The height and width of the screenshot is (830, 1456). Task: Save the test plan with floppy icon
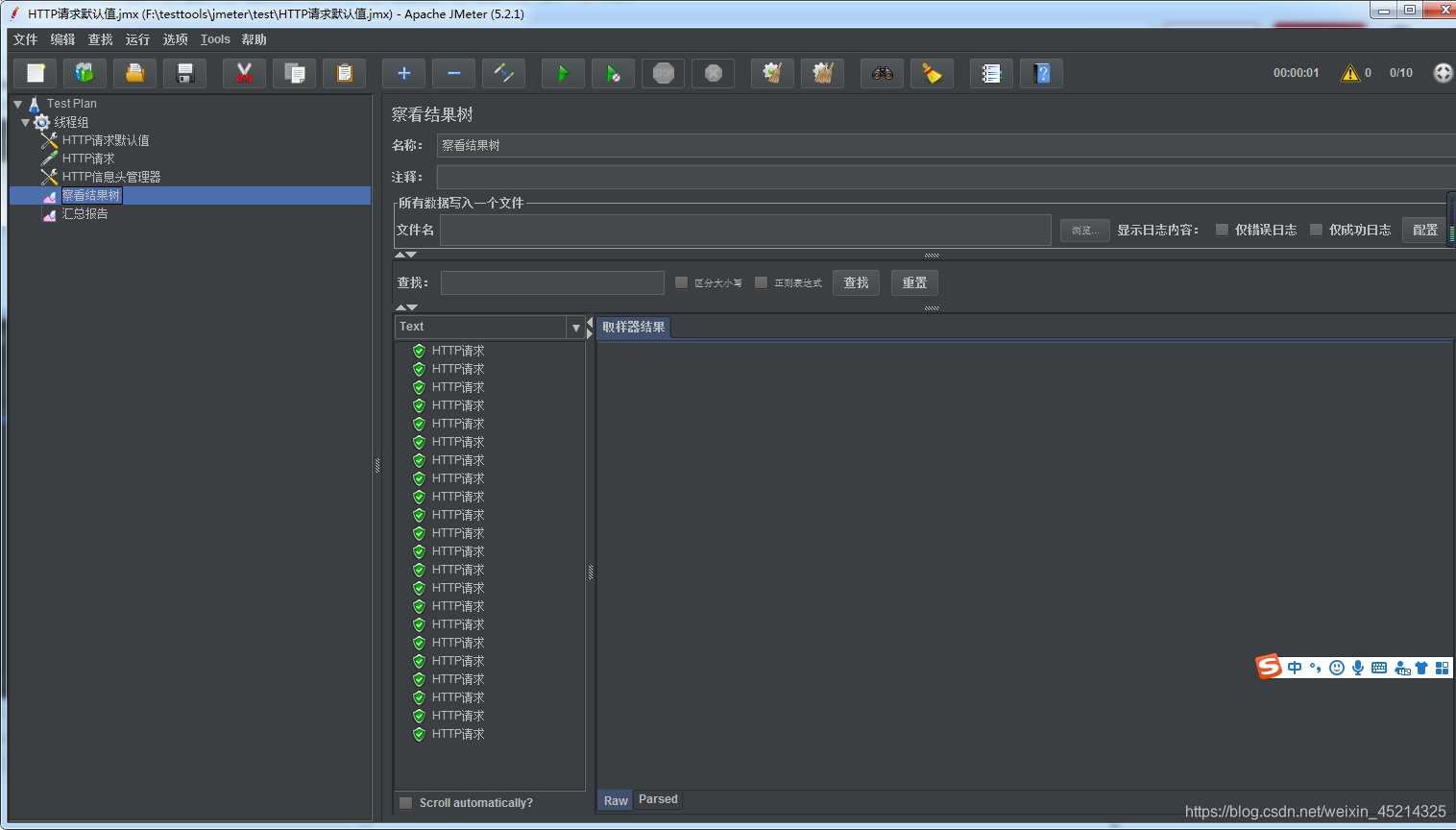[185, 73]
